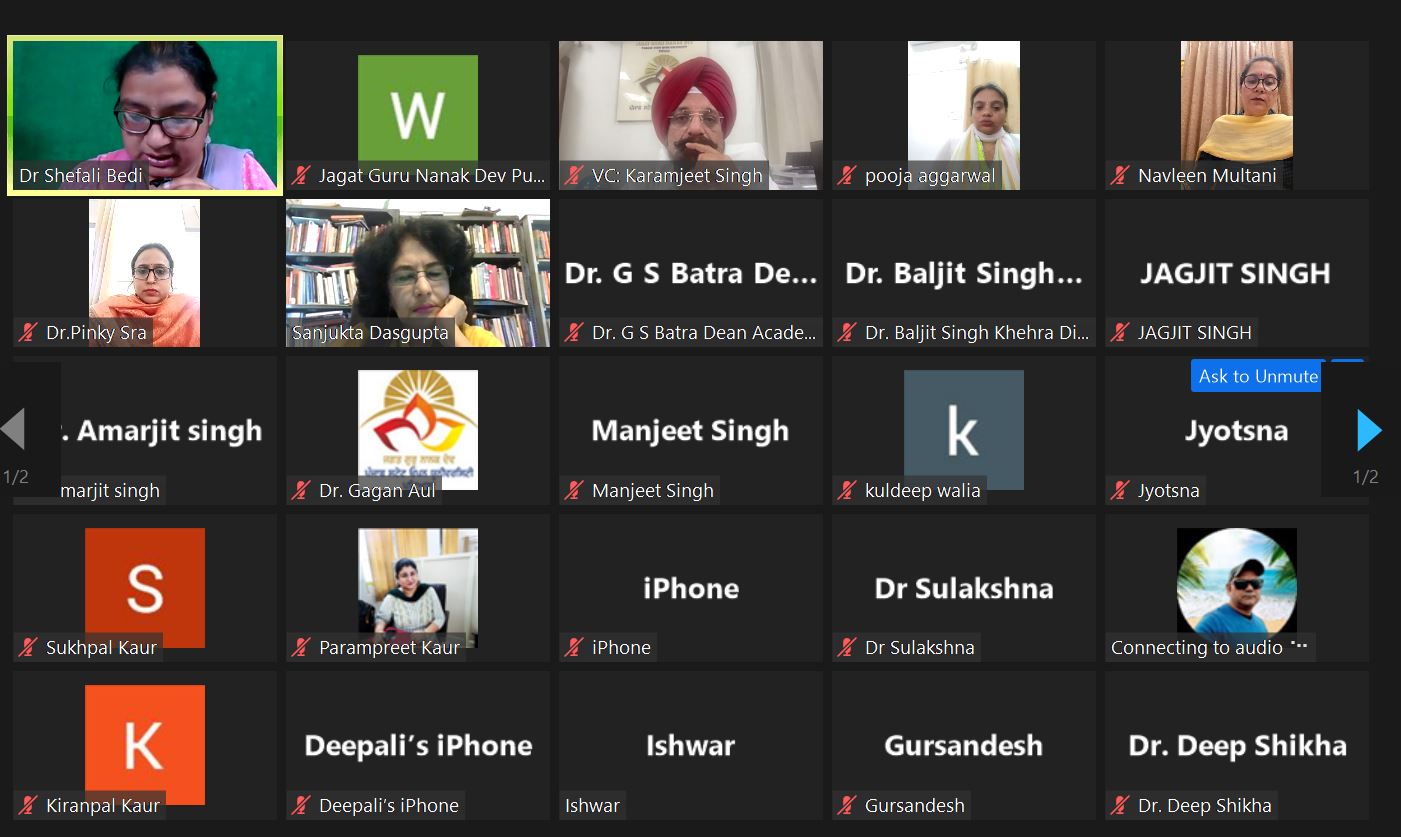This screenshot has width=1401, height=837.
Task: Click muted mic icon of Gursandesh
Action: [847, 805]
